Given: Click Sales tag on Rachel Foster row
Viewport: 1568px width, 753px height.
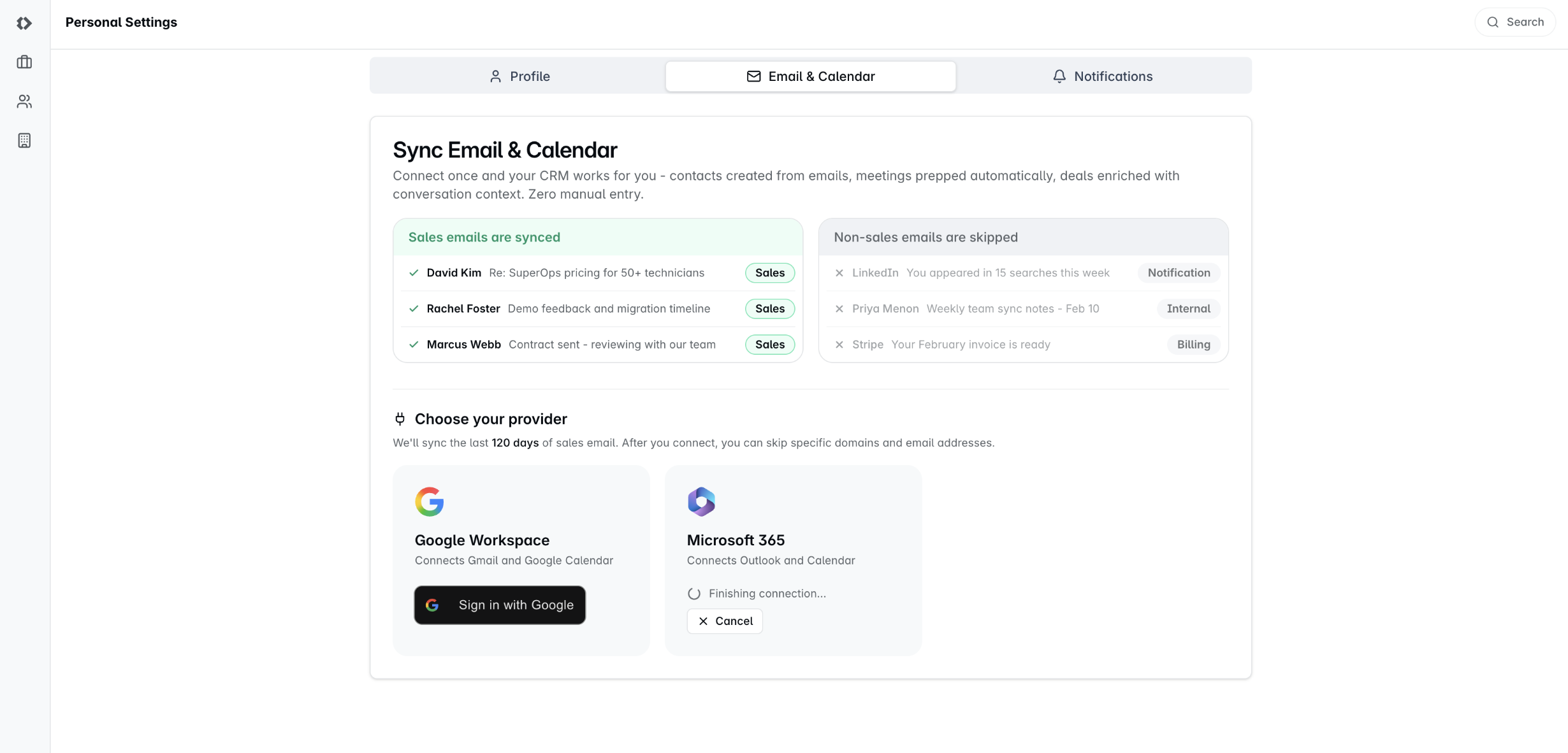Looking at the screenshot, I should (770, 308).
